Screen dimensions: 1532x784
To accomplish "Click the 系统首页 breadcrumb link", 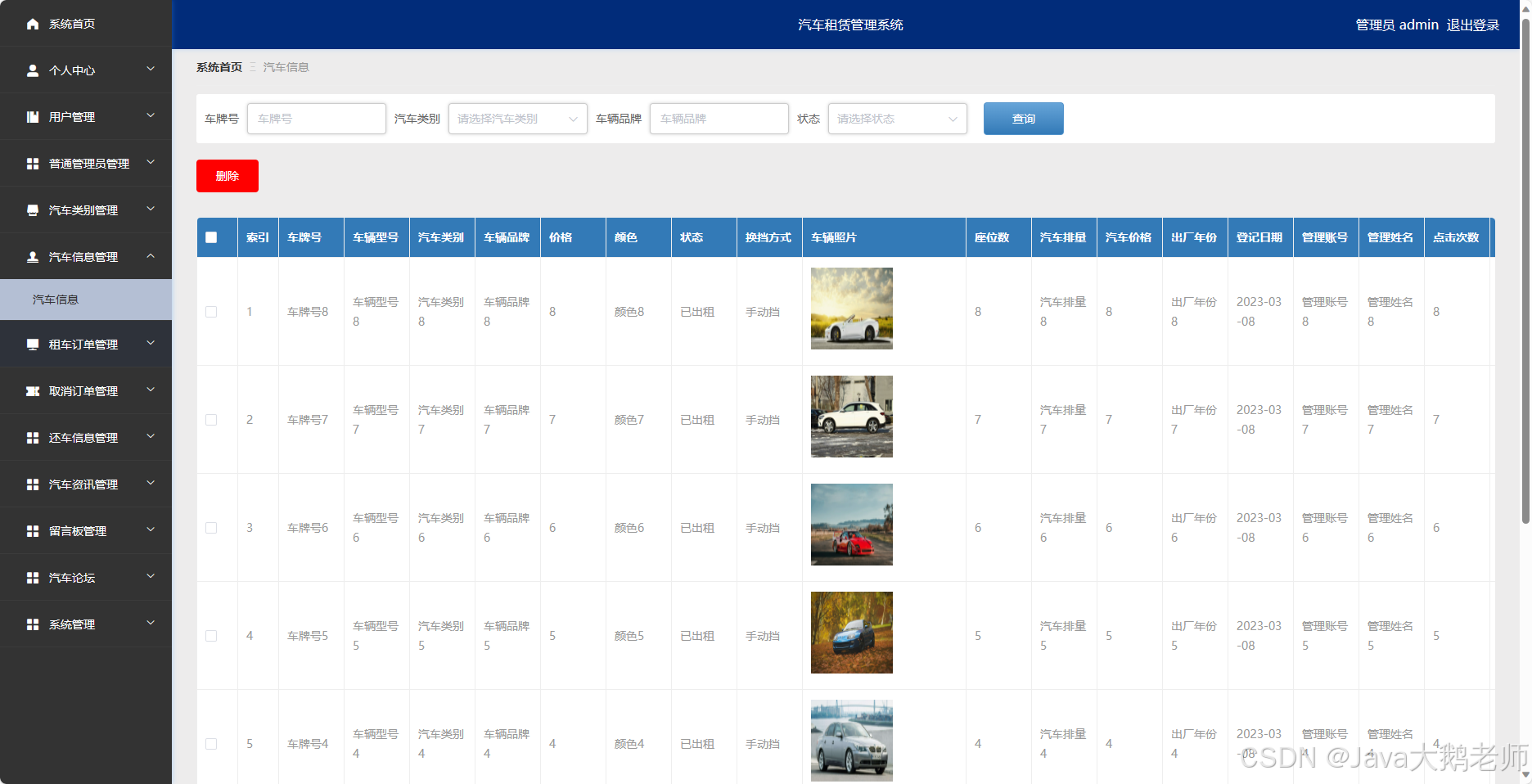I will 219,67.
